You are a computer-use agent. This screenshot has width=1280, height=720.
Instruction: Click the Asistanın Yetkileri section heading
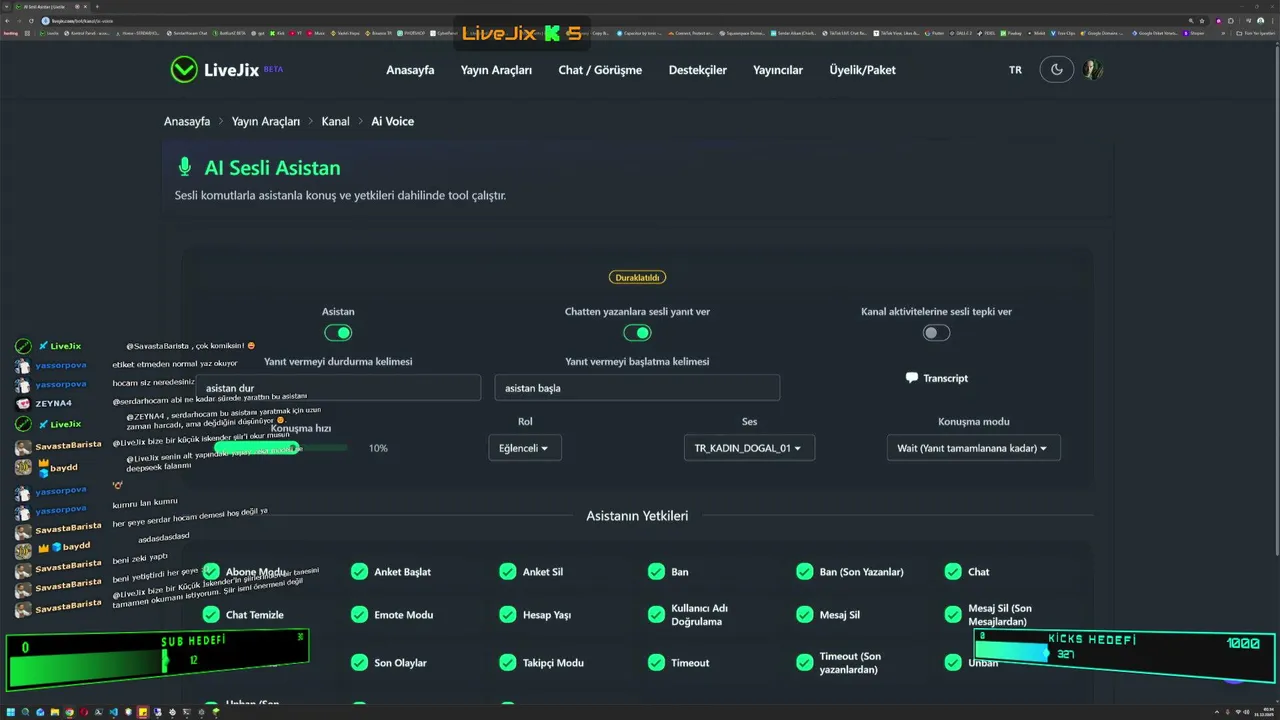(x=637, y=516)
